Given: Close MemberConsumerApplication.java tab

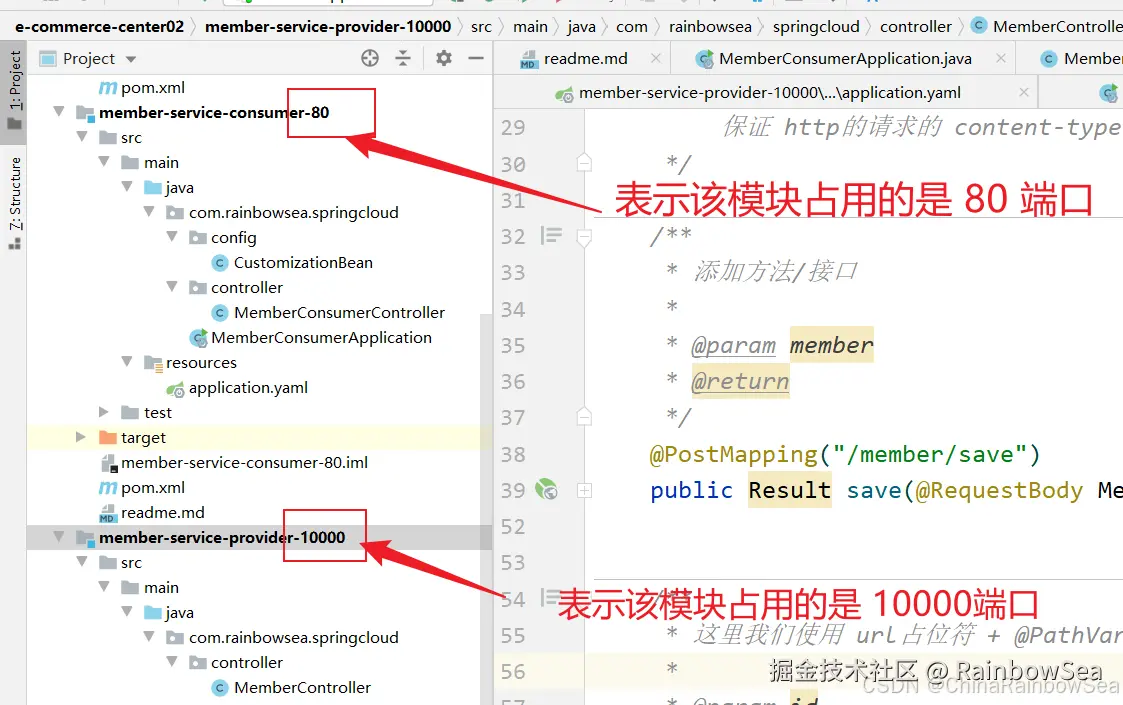Looking at the screenshot, I should [x=1001, y=58].
